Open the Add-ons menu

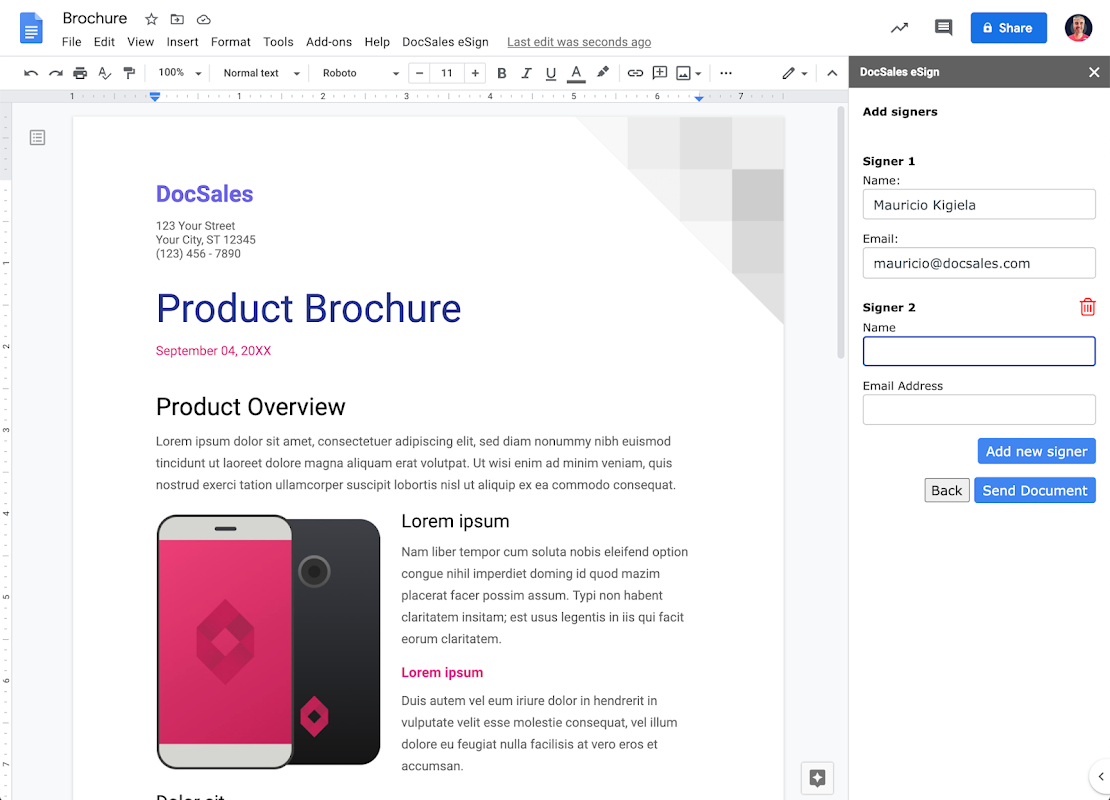coord(328,42)
